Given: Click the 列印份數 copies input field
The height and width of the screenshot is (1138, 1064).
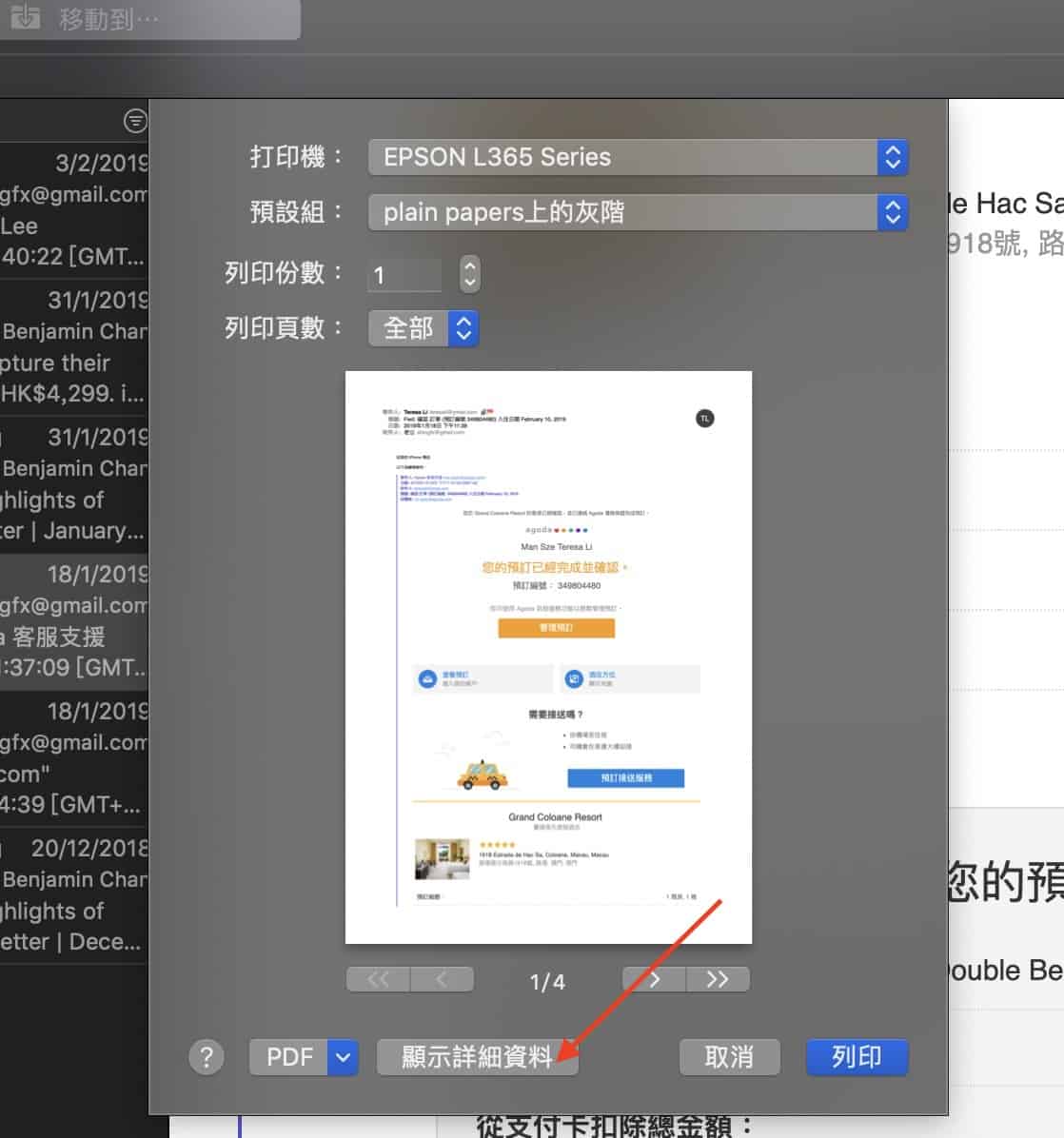Looking at the screenshot, I should [x=405, y=275].
